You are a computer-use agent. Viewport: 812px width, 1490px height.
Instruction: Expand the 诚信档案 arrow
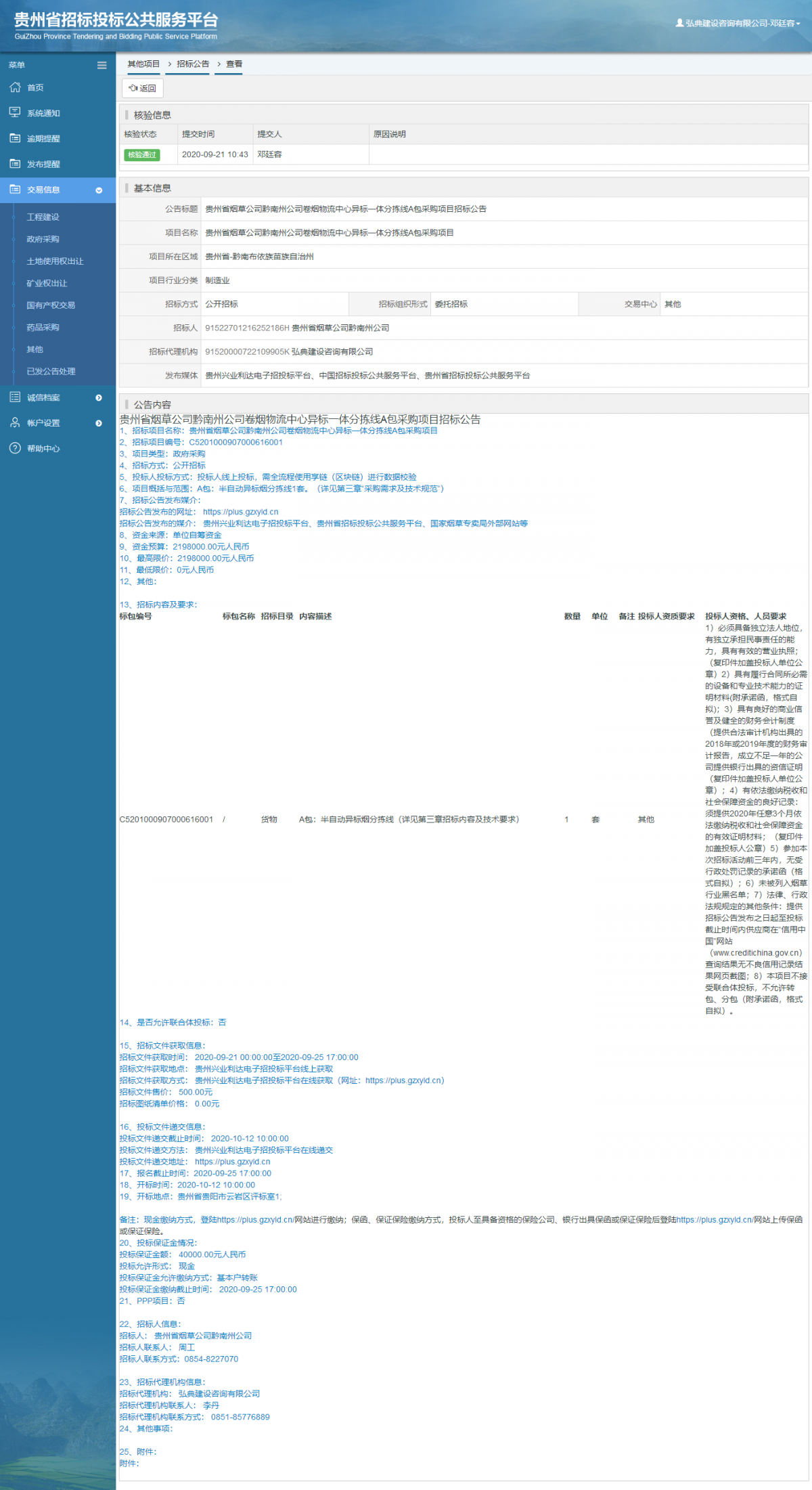99,397
